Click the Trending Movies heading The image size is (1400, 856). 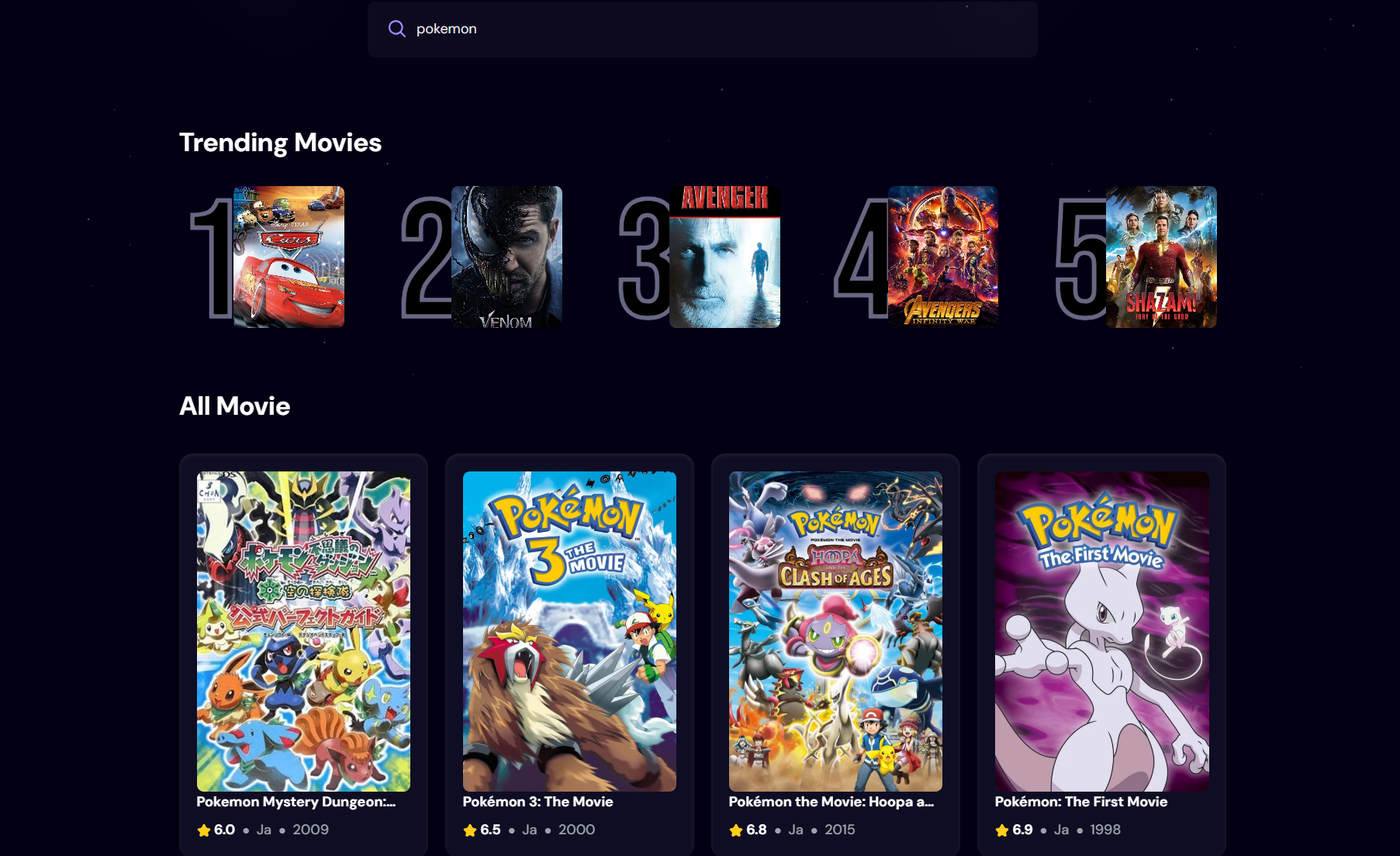[280, 143]
